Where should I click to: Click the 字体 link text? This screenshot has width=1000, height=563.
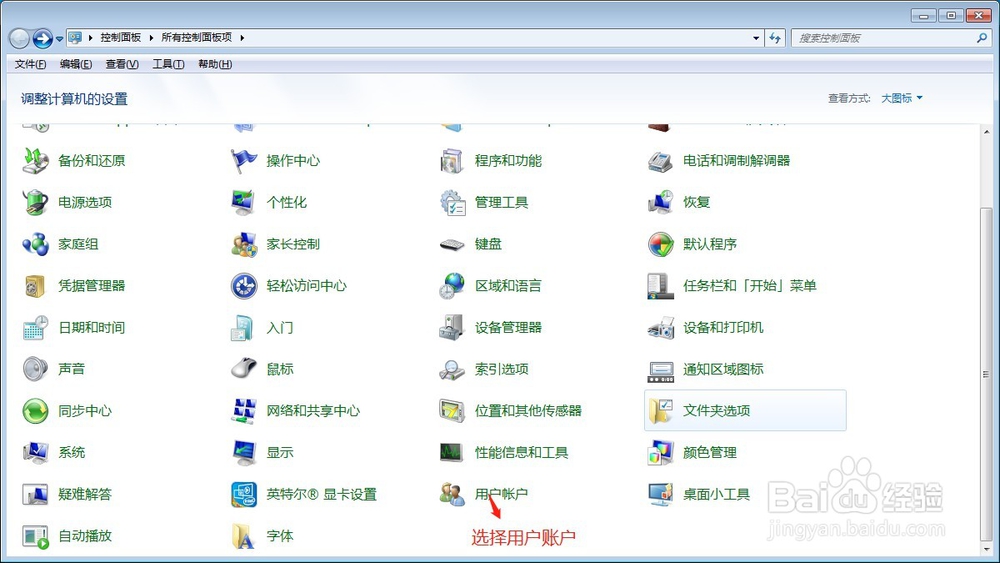[x=280, y=536]
